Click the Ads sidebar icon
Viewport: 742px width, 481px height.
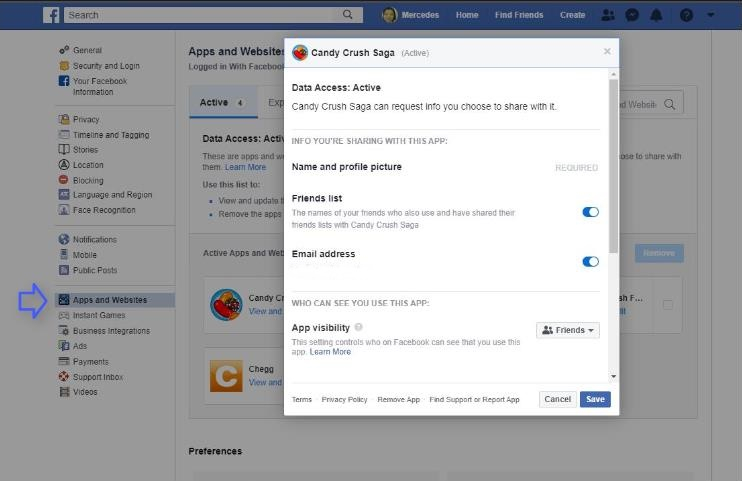pyautogui.click(x=64, y=346)
